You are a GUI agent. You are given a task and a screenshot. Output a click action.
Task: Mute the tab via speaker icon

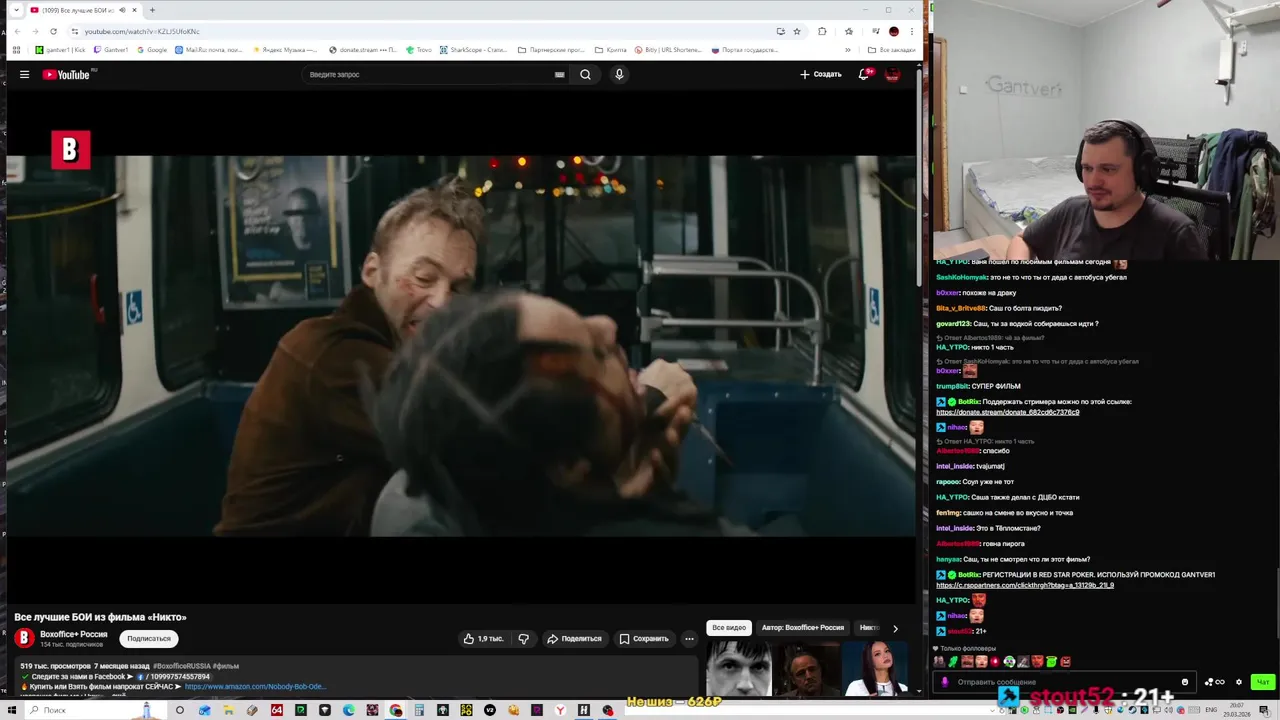[123, 10]
